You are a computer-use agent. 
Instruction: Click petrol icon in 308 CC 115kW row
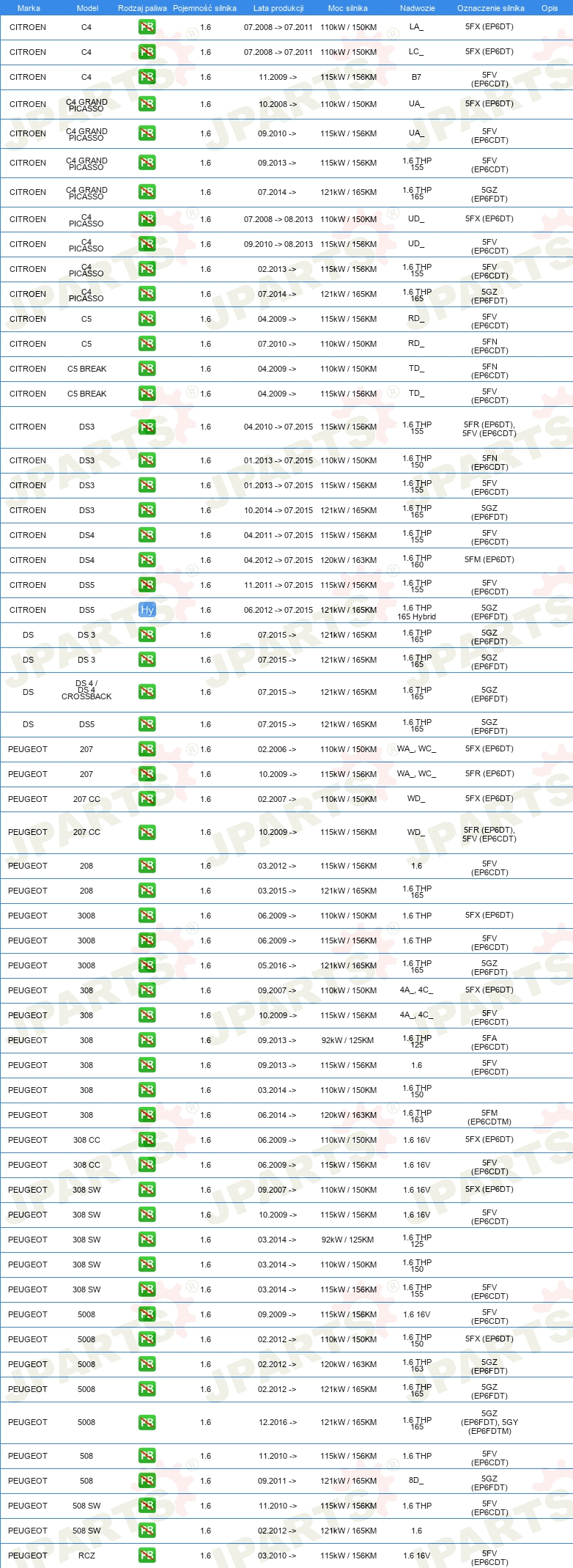[147, 1165]
